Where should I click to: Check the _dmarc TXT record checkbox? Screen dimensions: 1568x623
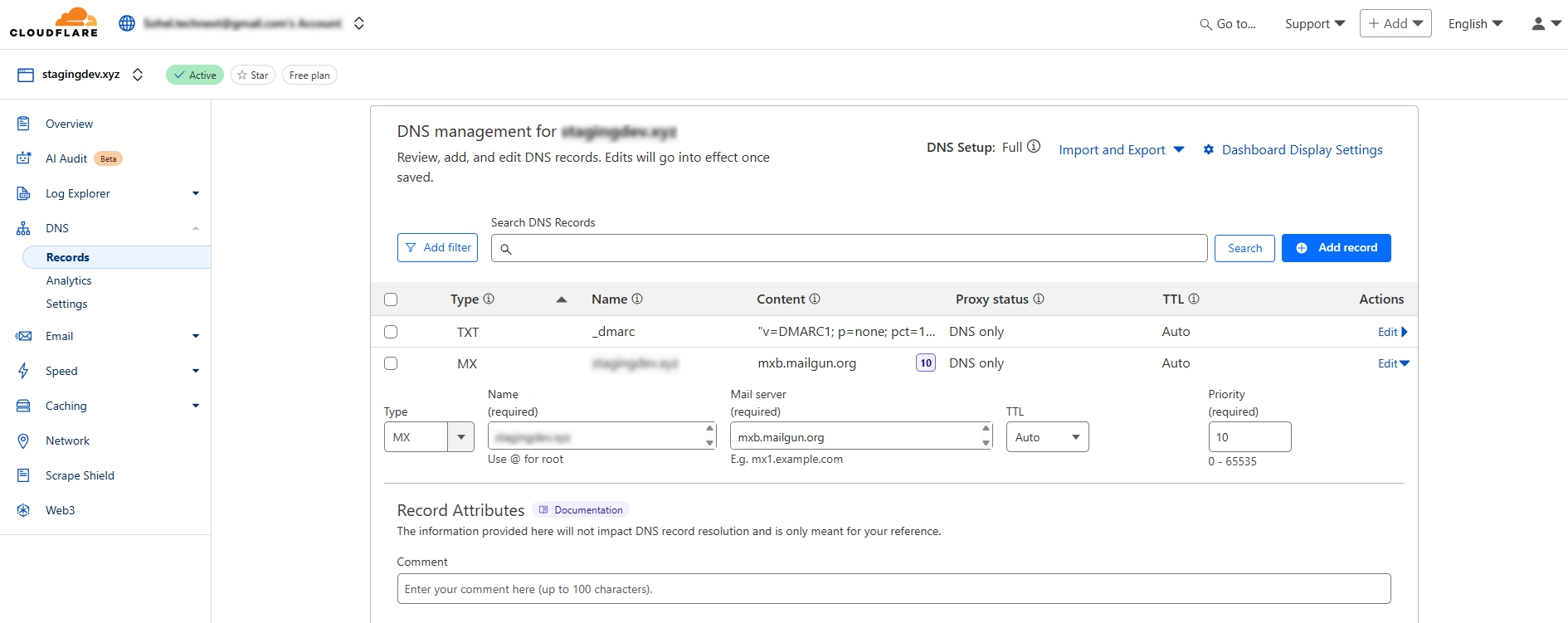pyautogui.click(x=391, y=332)
